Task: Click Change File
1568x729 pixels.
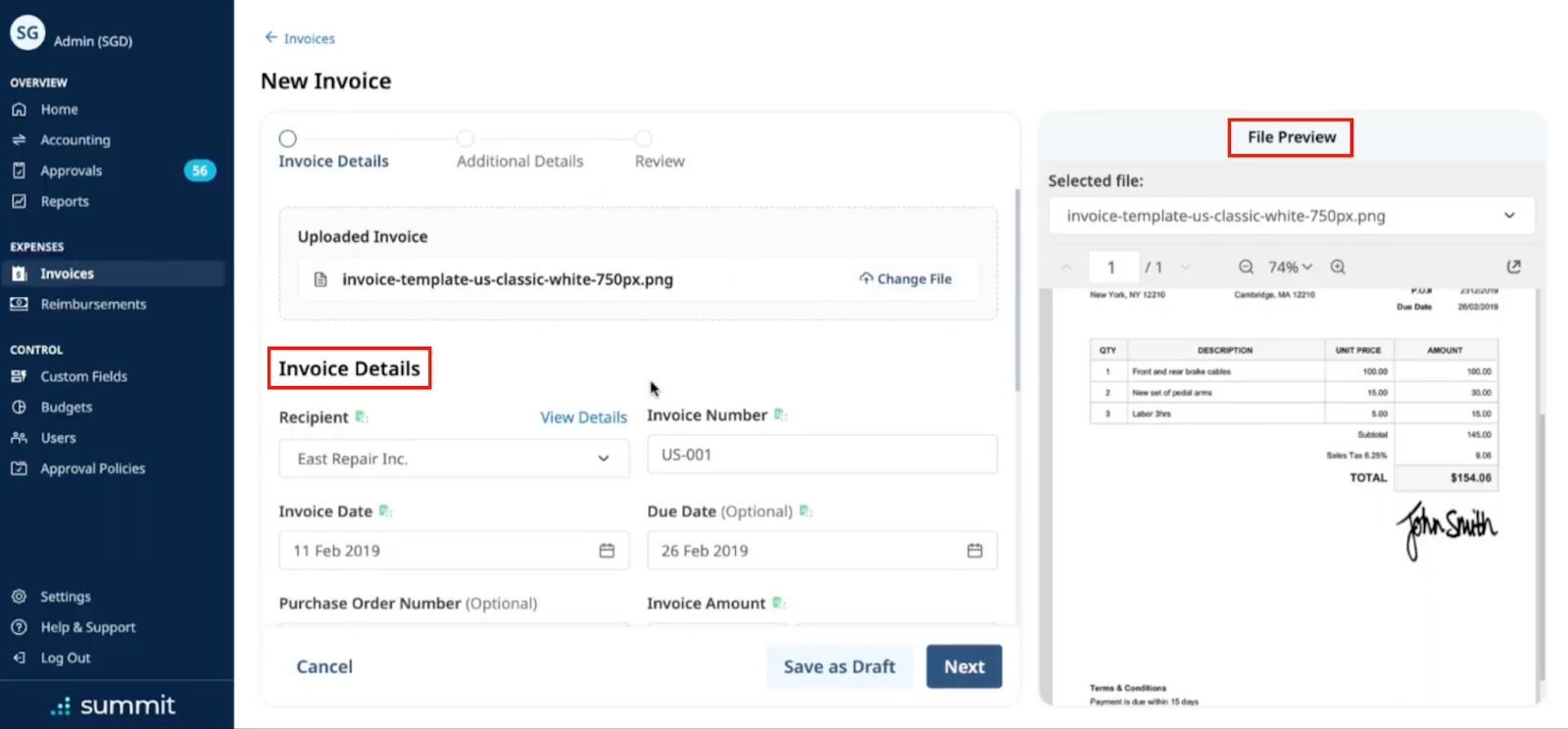Action: (x=906, y=279)
